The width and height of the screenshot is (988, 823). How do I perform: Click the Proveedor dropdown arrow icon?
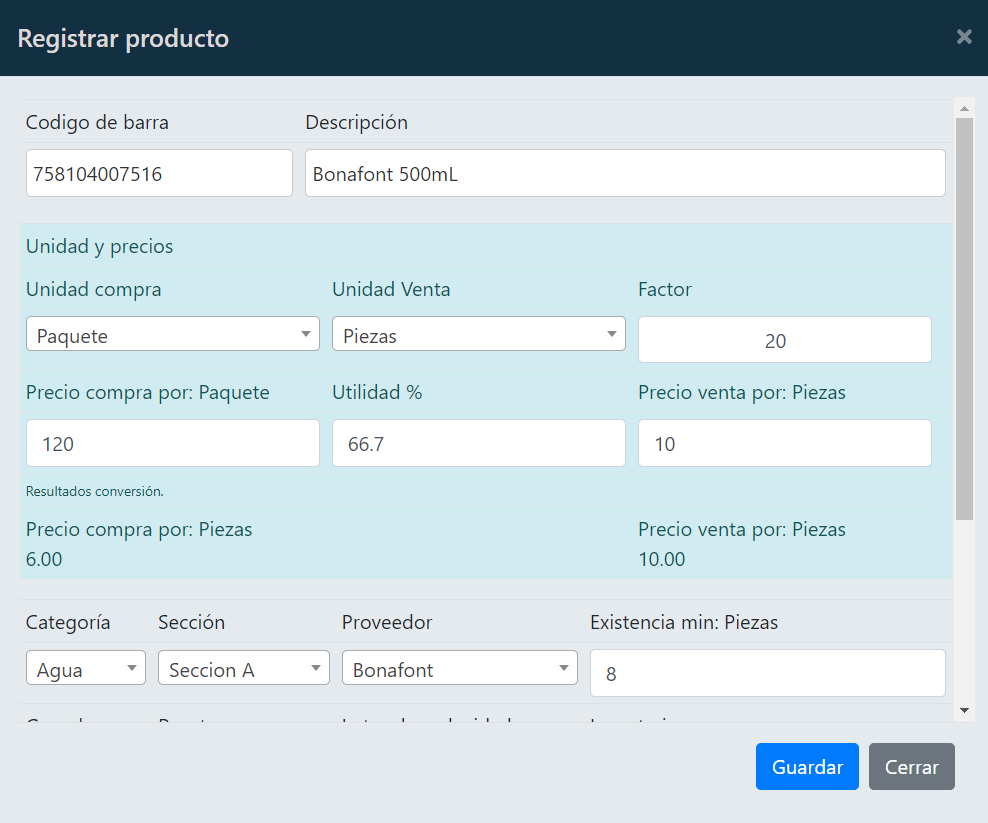pyautogui.click(x=564, y=669)
